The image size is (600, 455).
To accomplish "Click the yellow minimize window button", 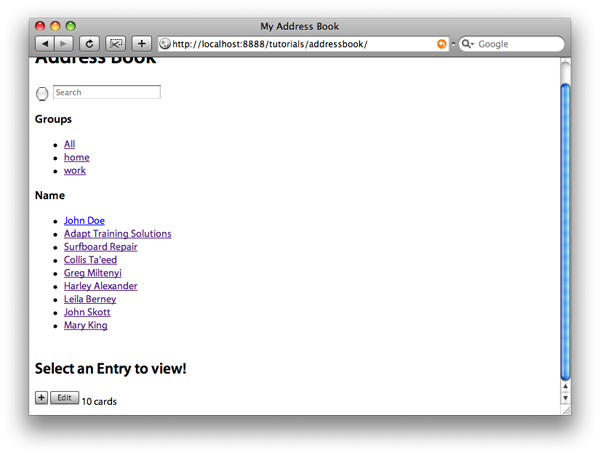I will [55, 26].
